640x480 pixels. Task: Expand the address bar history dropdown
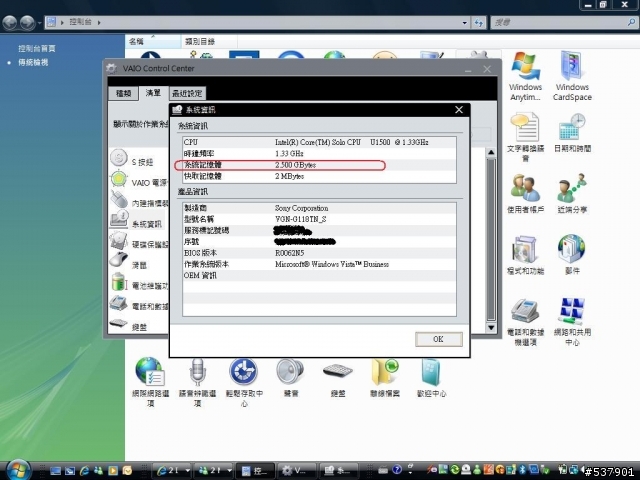tap(464, 23)
